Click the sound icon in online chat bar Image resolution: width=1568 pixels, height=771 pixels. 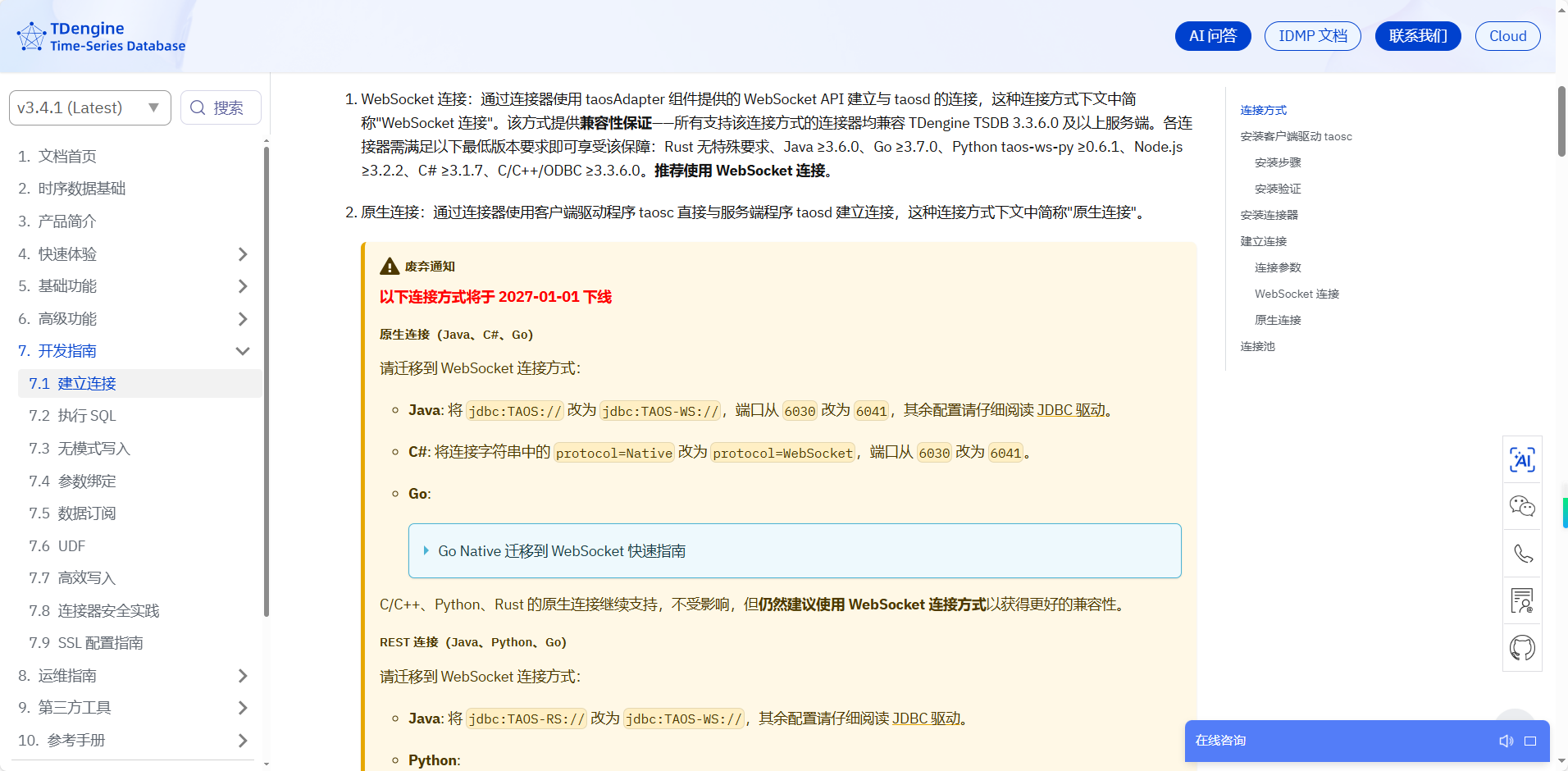[x=1506, y=741]
